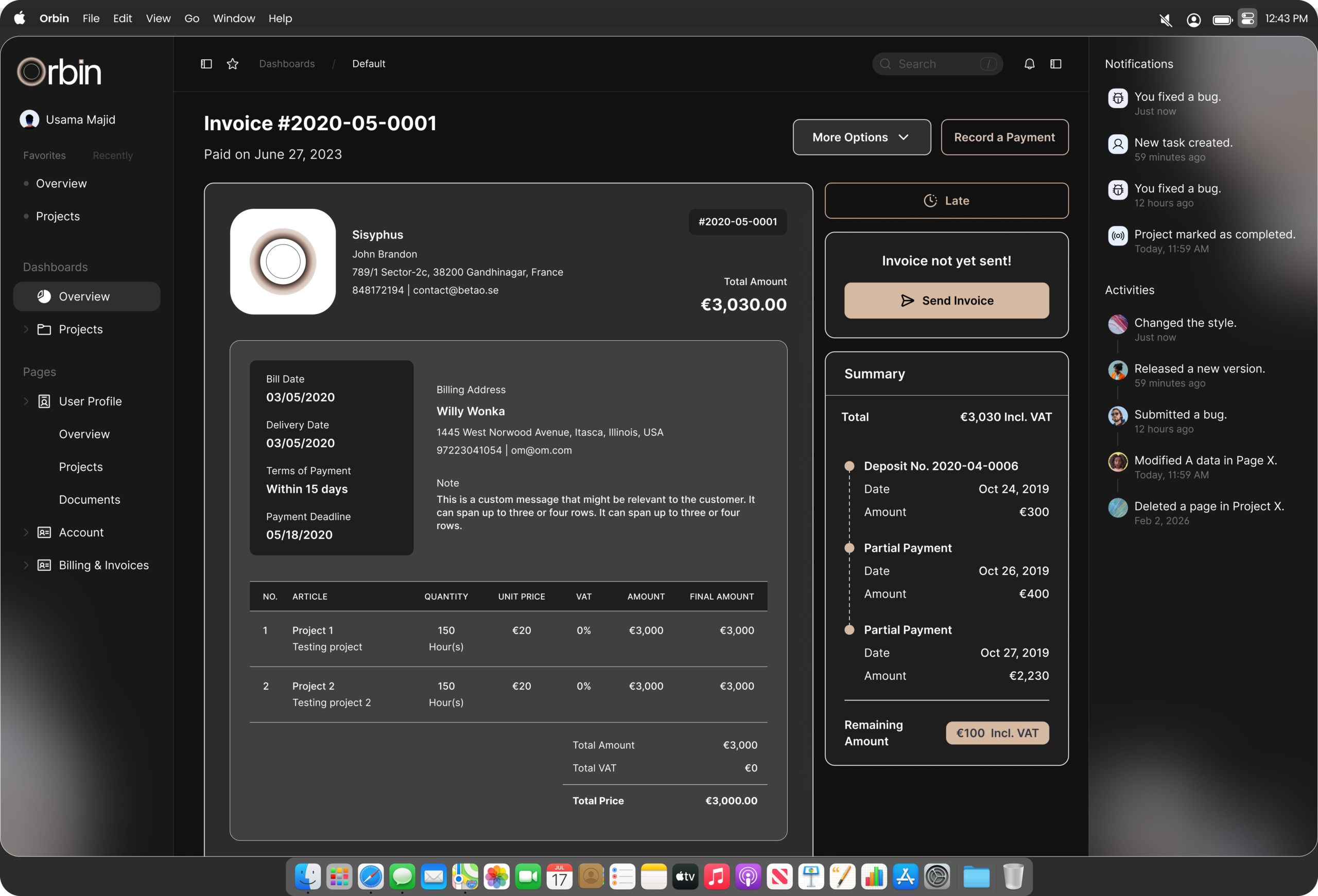Open Launchpad from the dock
1318x896 pixels.
click(x=339, y=877)
